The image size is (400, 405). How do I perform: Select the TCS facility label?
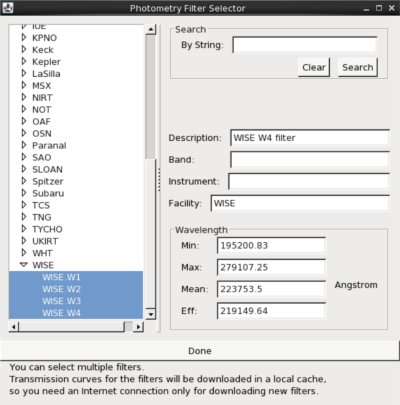click(41, 205)
